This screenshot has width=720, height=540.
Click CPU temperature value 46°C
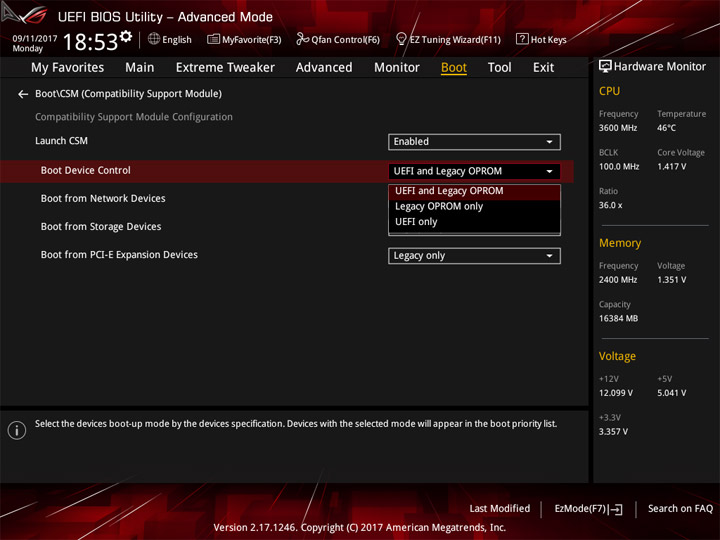[666, 128]
